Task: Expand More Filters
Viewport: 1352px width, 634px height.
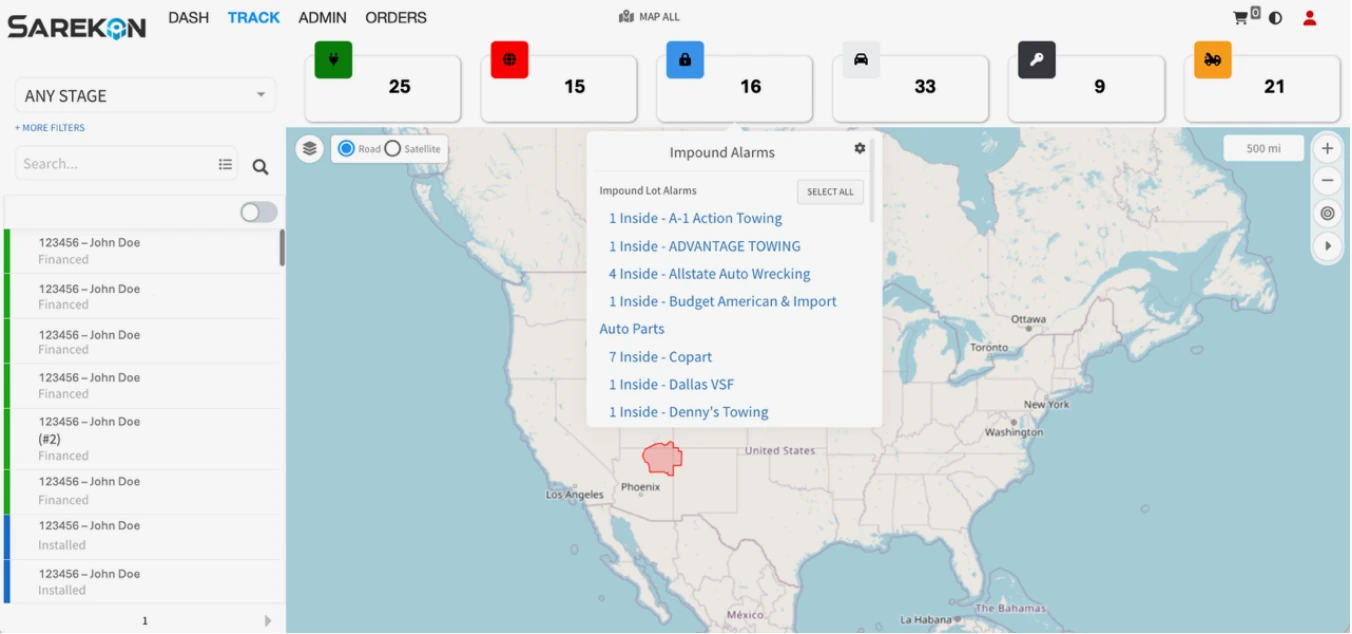Action: click(x=50, y=128)
